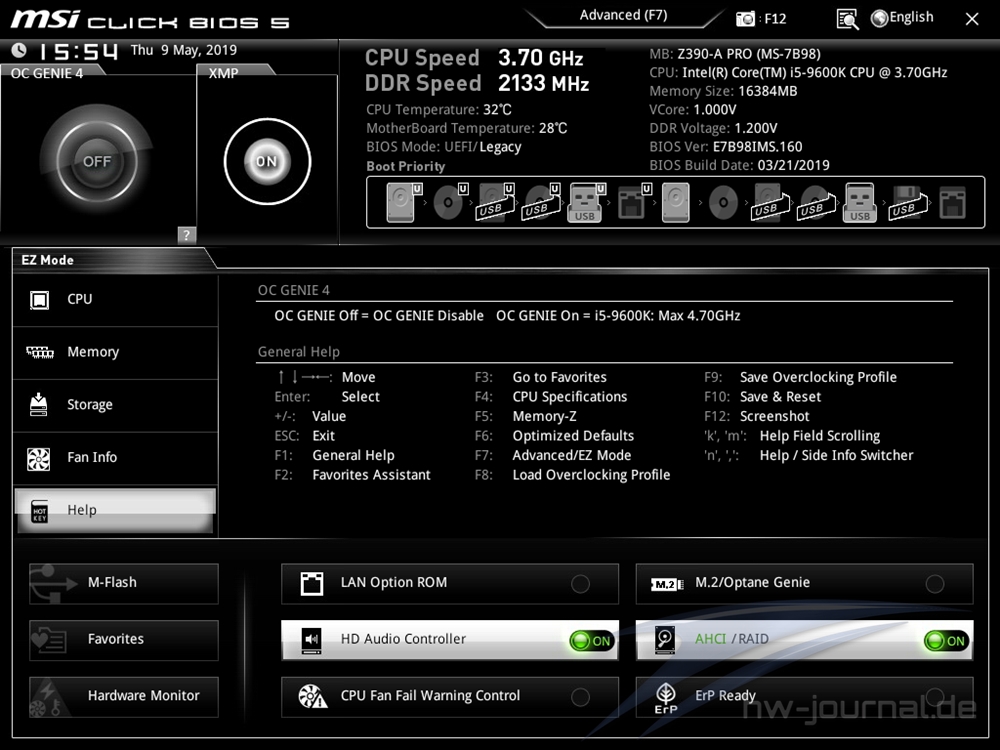Click the CPU Speed 3.70 GHz readout
Image resolution: width=1000 pixels, height=750 pixels.
tap(474, 57)
